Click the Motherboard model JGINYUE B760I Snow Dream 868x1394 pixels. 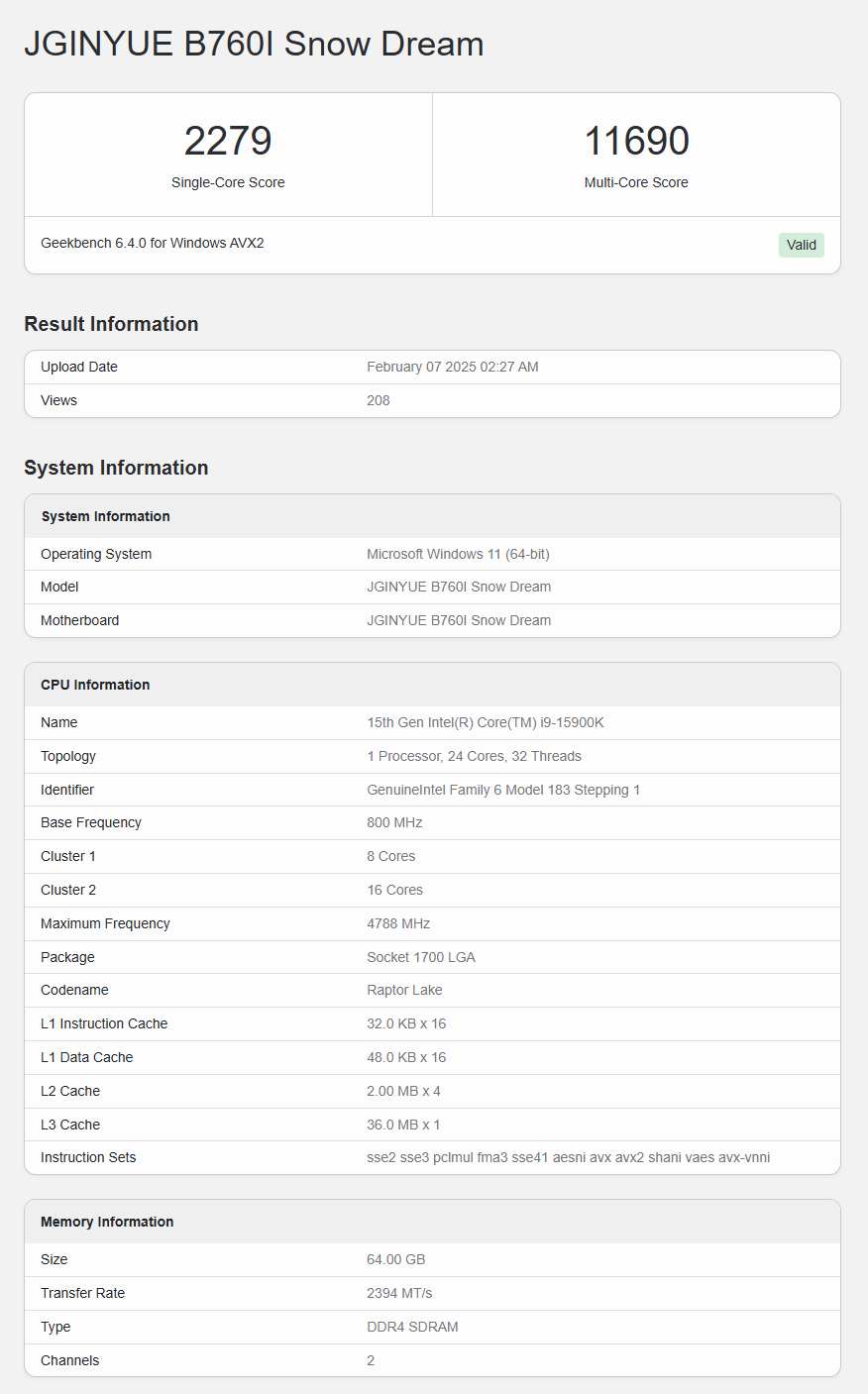click(457, 619)
